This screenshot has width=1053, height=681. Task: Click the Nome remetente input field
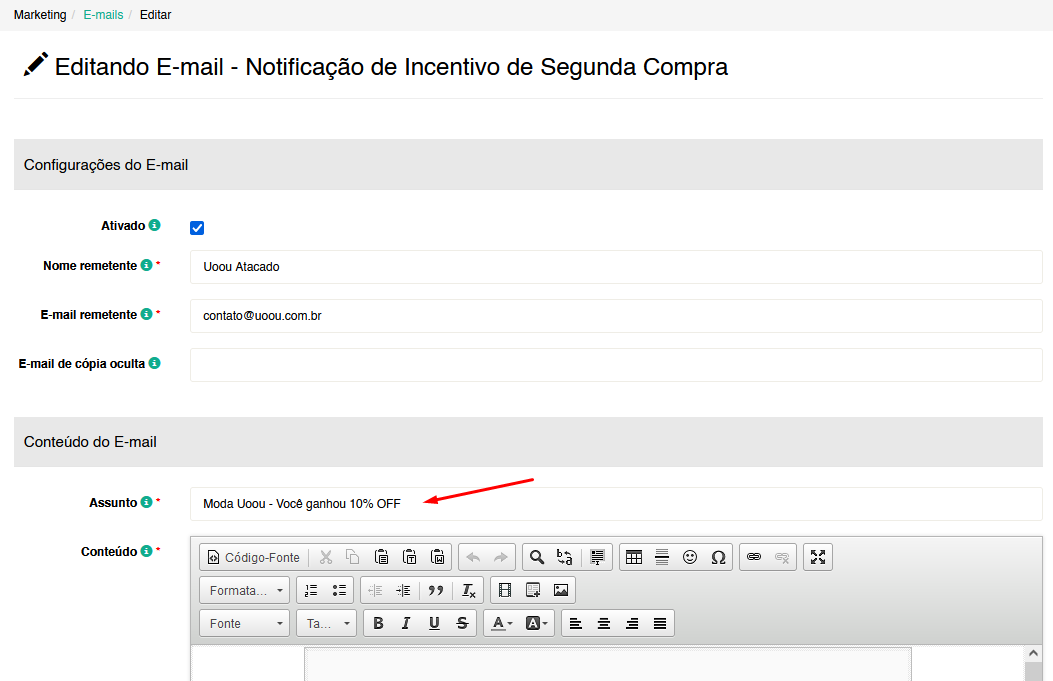[x=616, y=267]
